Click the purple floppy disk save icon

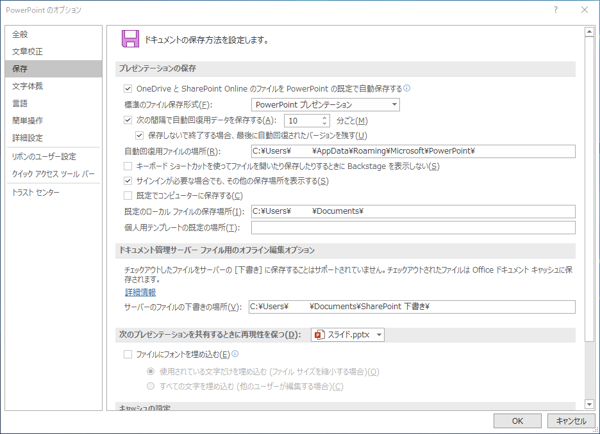pos(130,39)
